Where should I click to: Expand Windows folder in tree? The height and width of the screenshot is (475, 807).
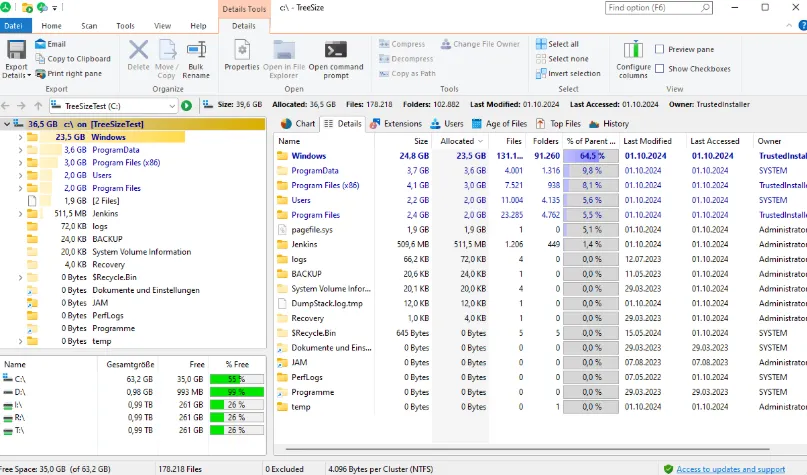coord(20,137)
